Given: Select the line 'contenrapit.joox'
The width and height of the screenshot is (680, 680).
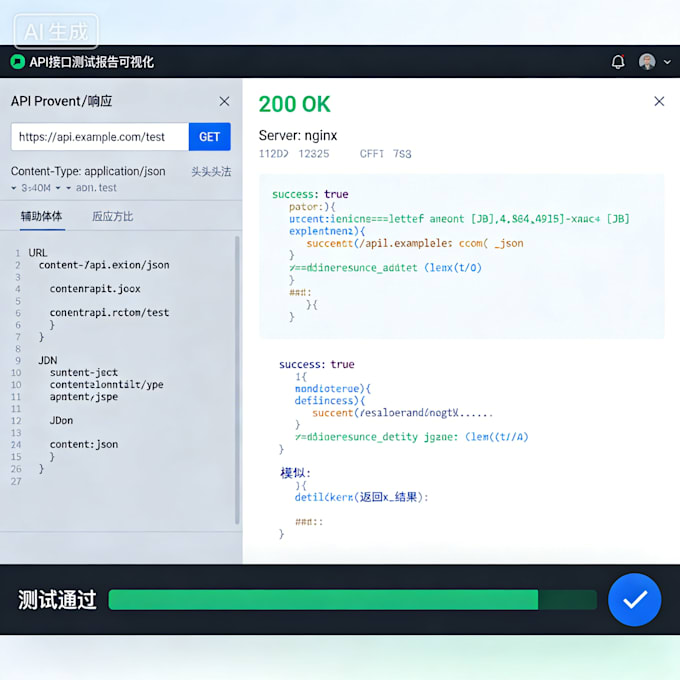Looking at the screenshot, I should tap(95, 289).
